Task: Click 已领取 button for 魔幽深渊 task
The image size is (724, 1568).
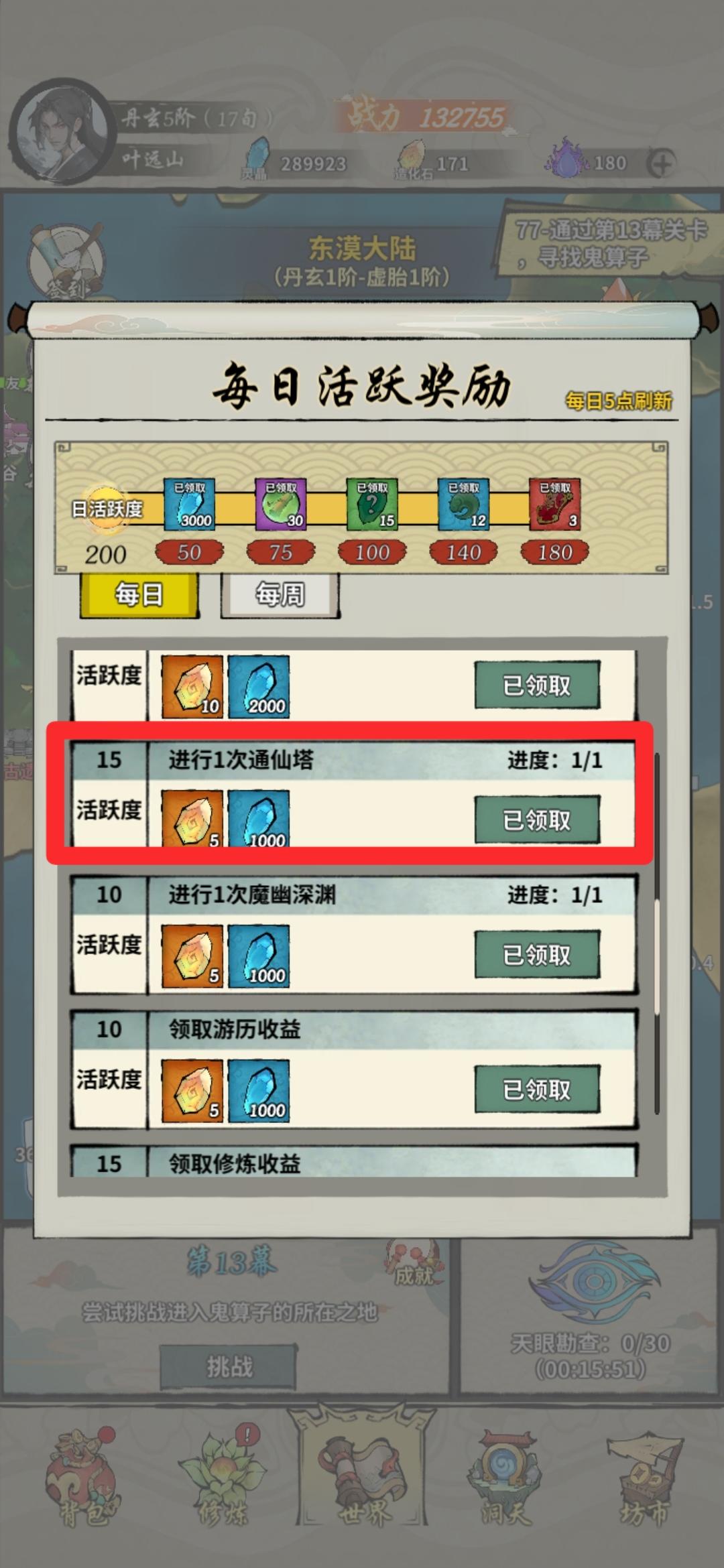Action: coord(537,954)
